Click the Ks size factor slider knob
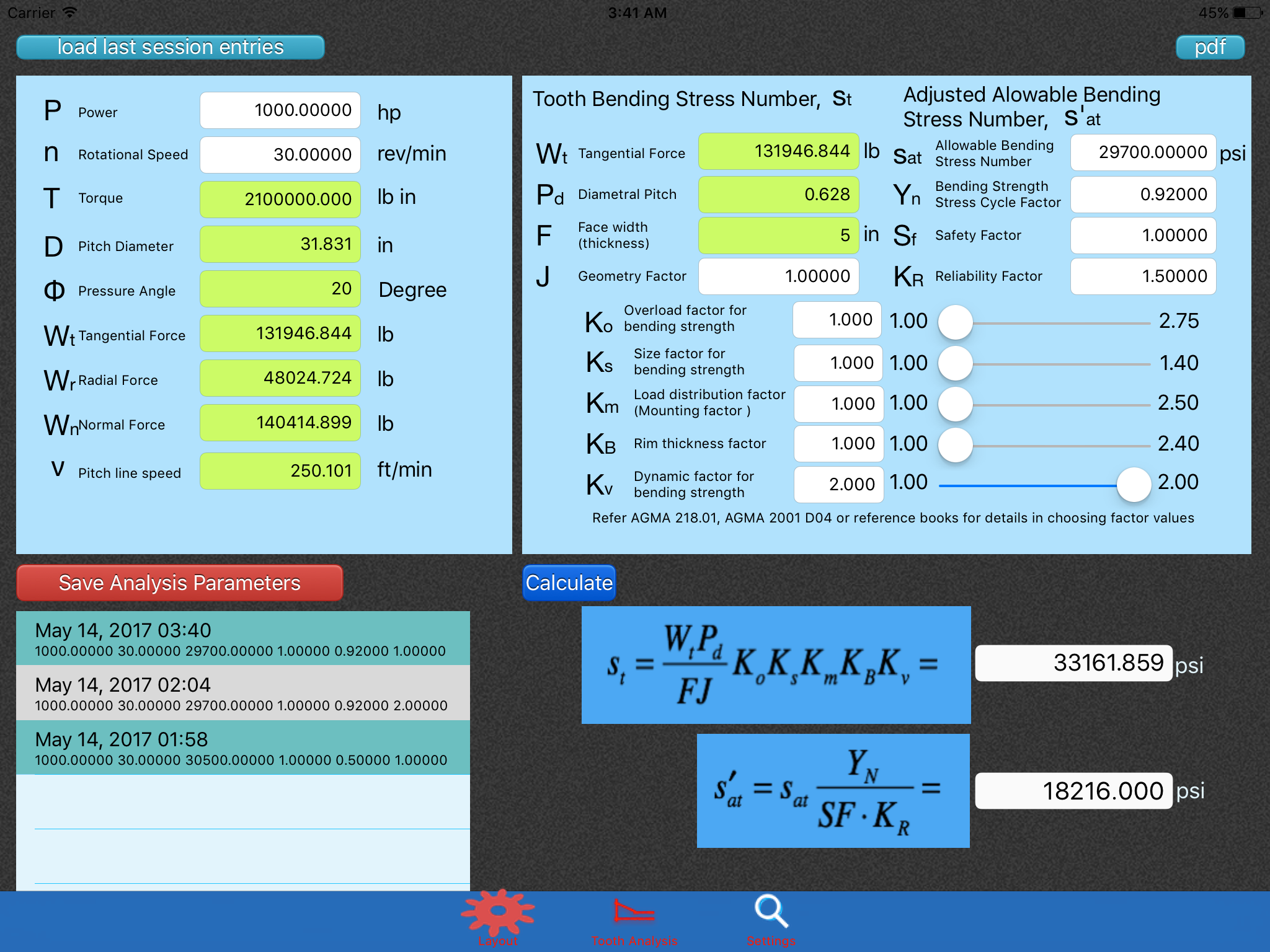Viewport: 1270px width, 952px height. point(955,363)
